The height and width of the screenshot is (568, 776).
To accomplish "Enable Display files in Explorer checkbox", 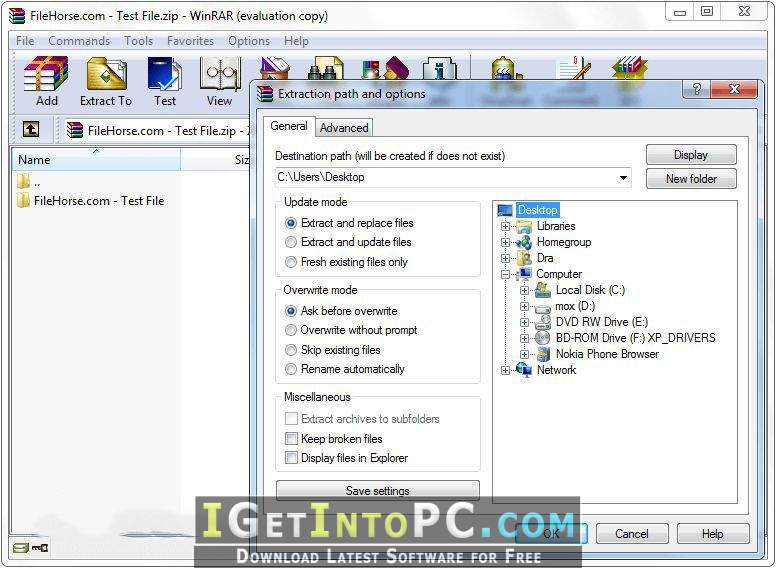I will tap(291, 458).
